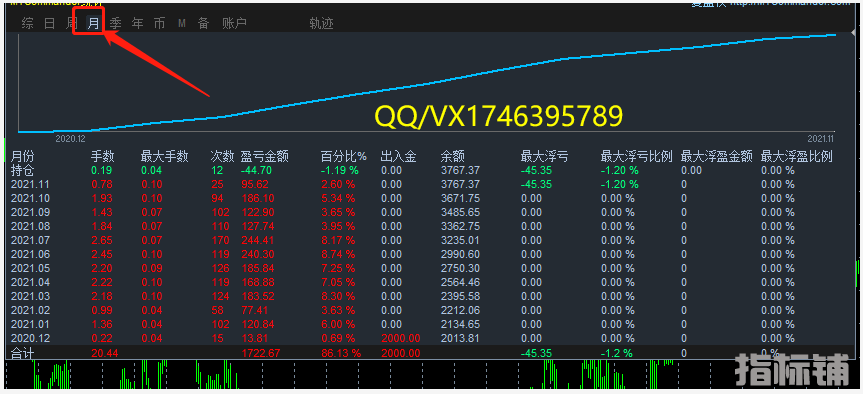Select the 2021.07 month row
Screen dimensions: 863x394
[x=30, y=240]
